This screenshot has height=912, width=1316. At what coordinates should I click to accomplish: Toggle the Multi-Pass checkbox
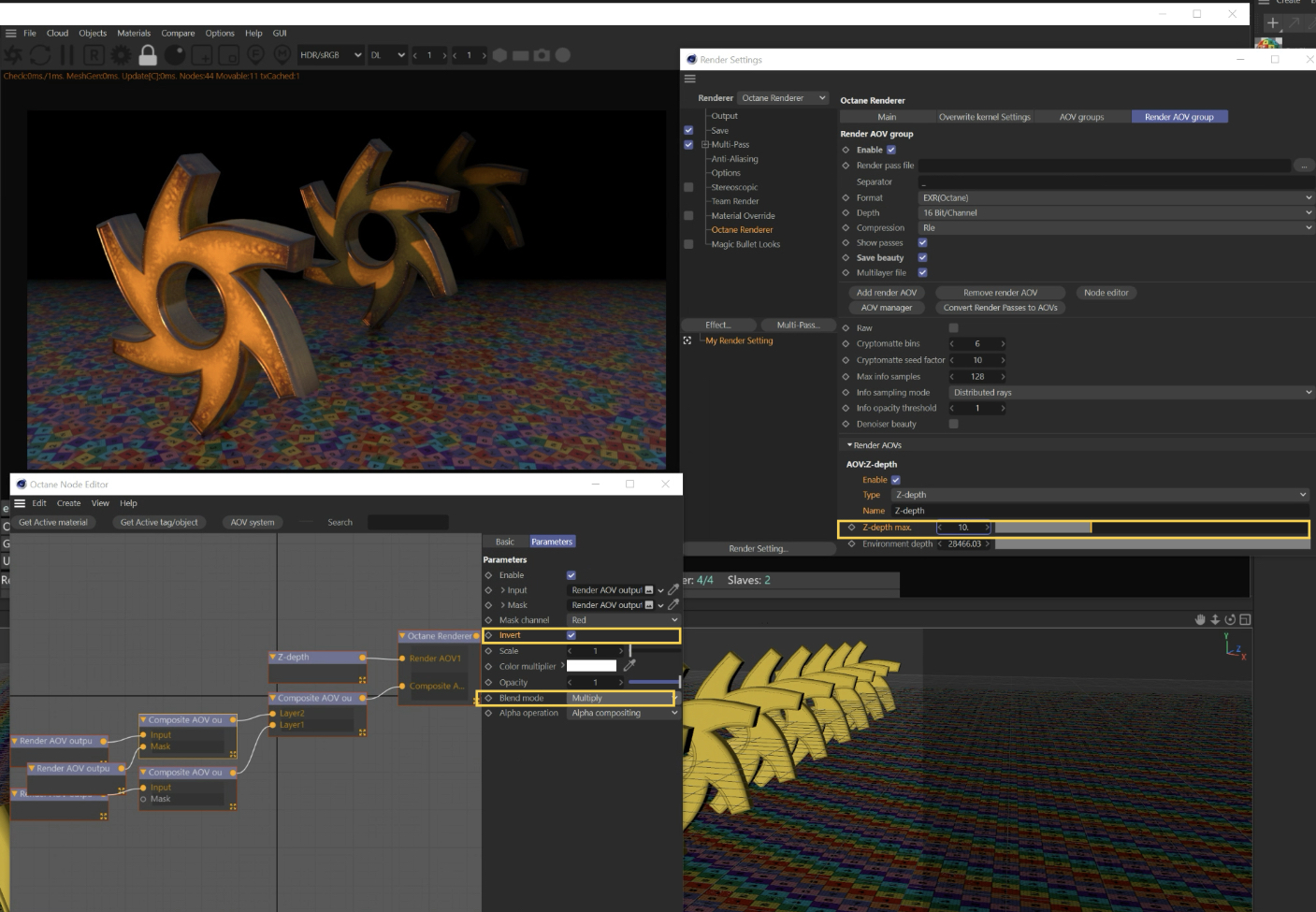tap(688, 145)
